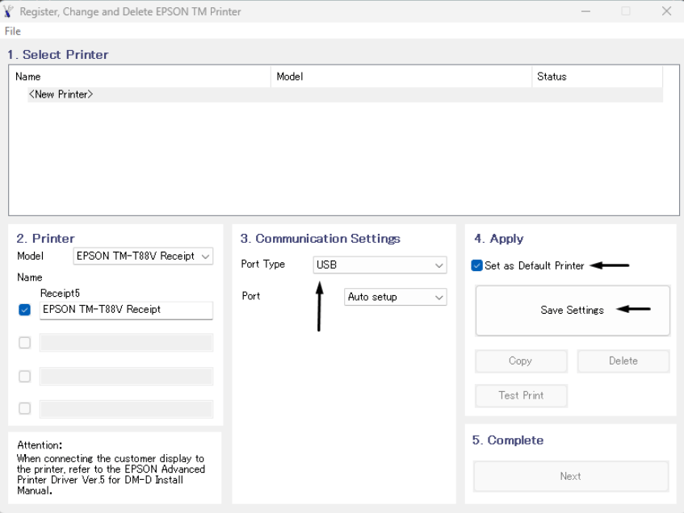Expand the printer Model dropdown
This screenshot has height=513, width=684.
pos(143,257)
